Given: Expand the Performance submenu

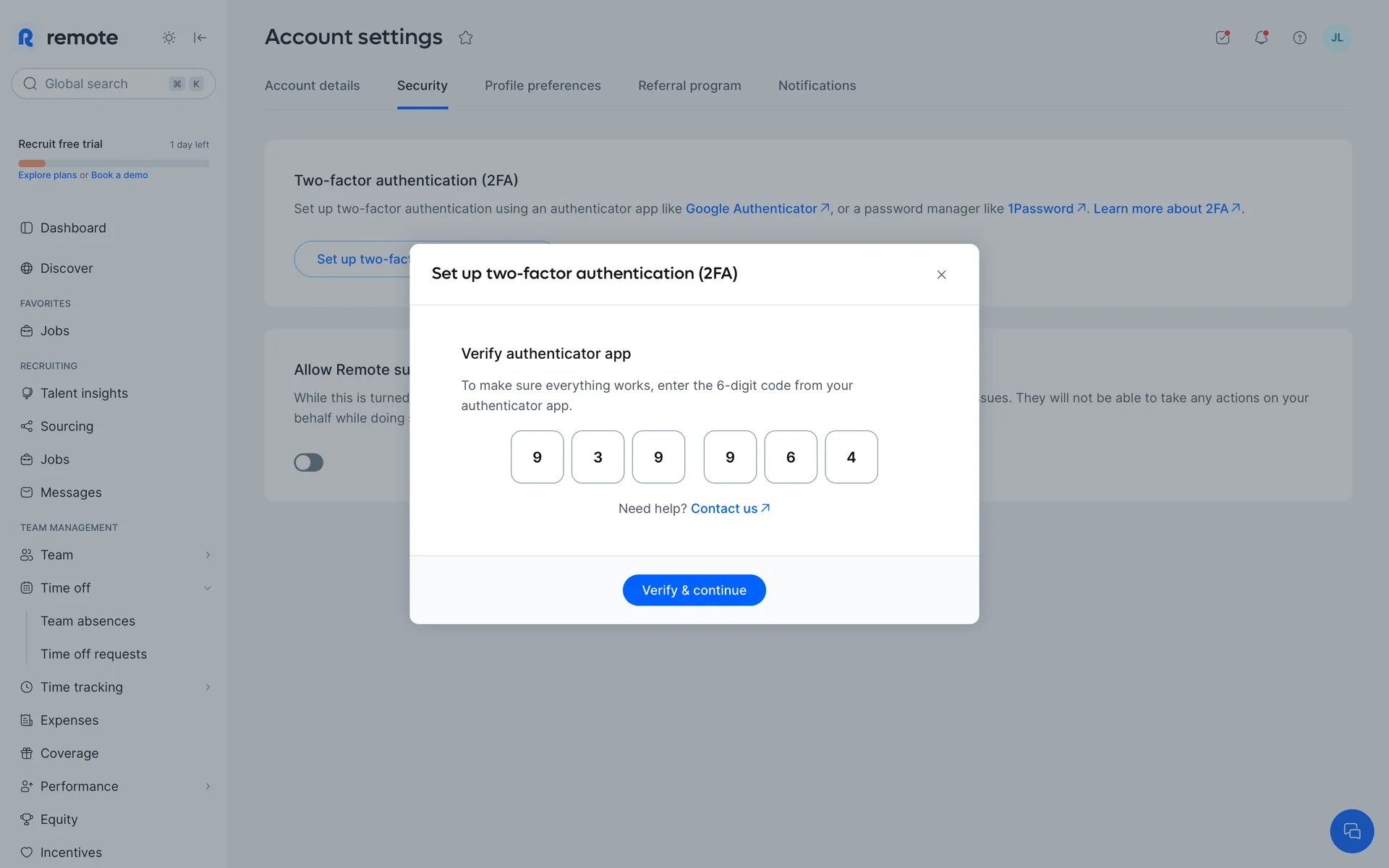Looking at the screenshot, I should click(208, 786).
